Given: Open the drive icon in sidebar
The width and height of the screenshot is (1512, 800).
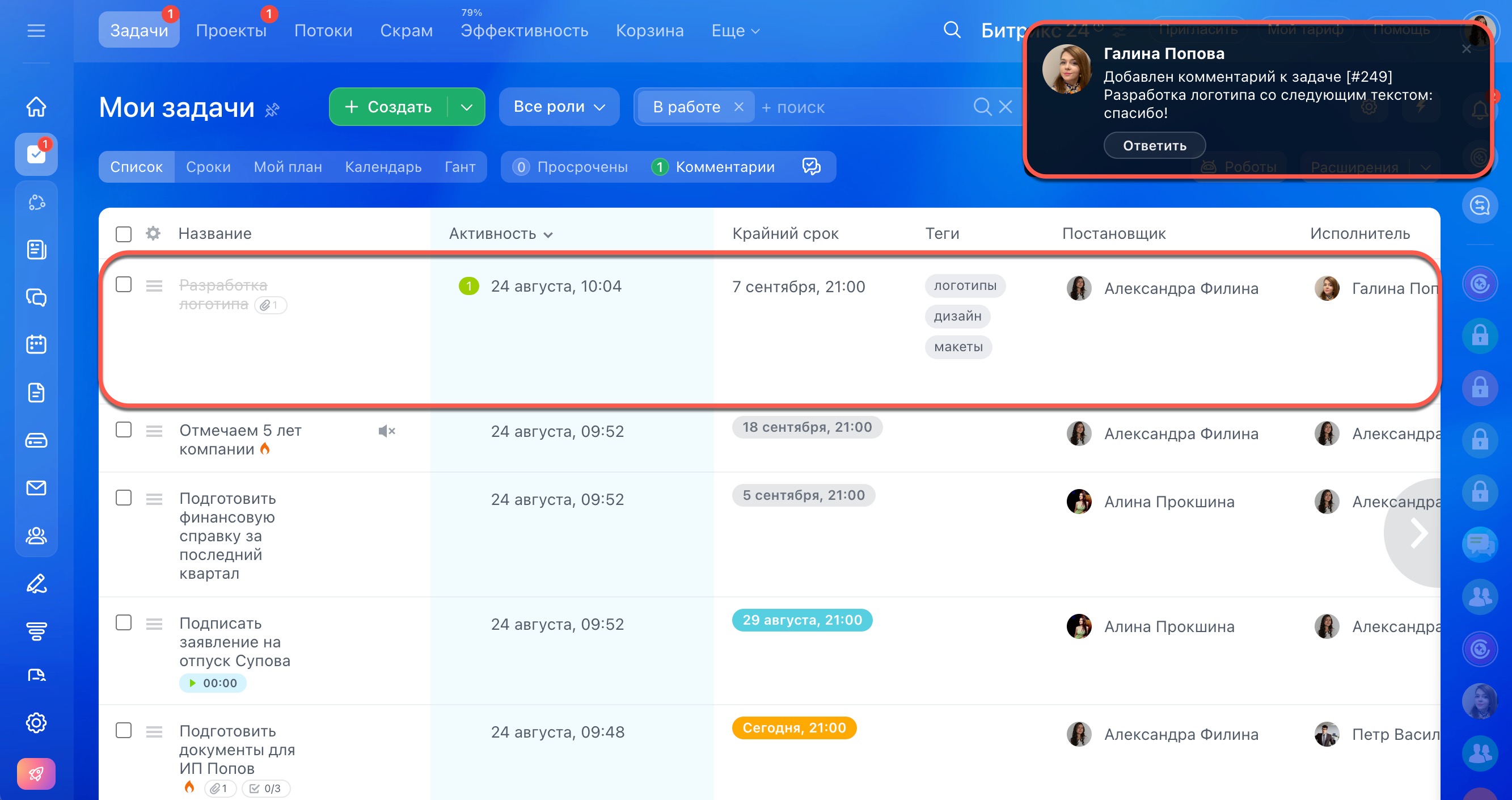Looking at the screenshot, I should point(36,440).
